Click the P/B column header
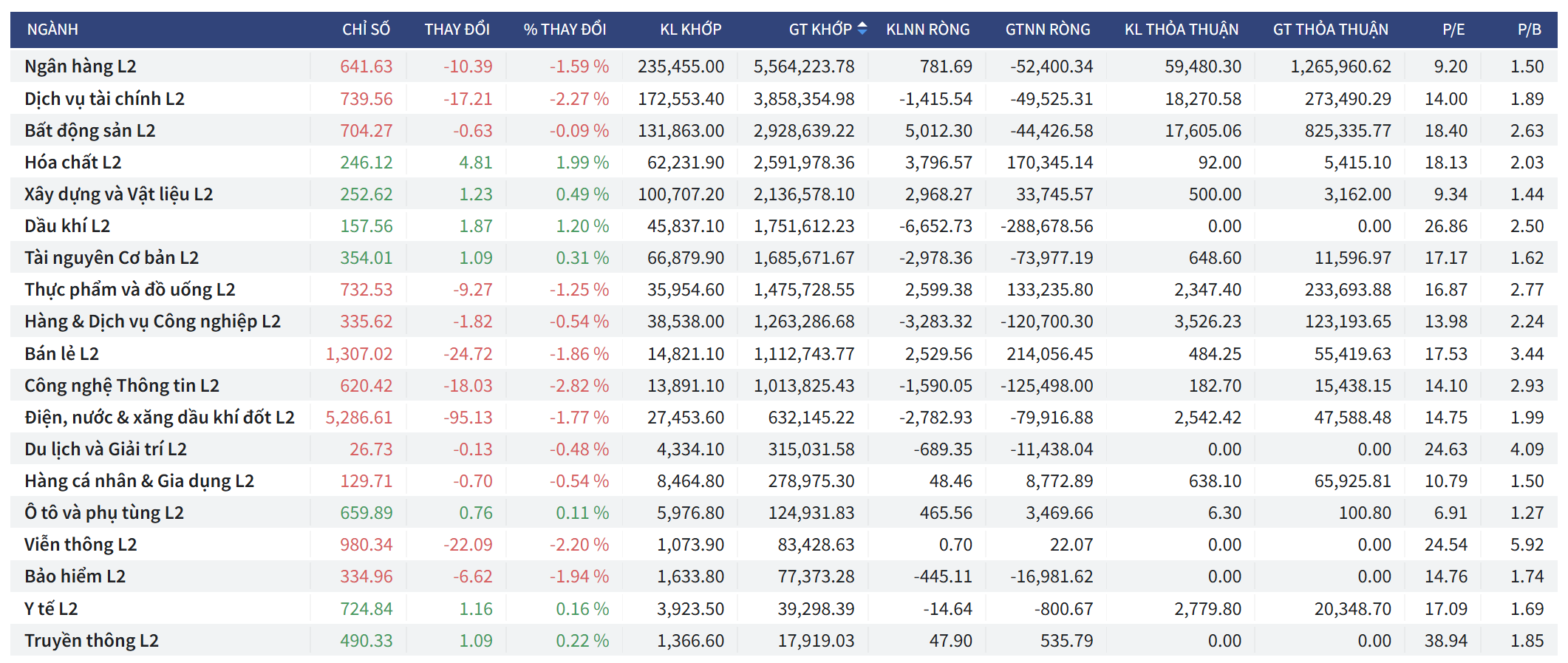This screenshot has width=1568, height=663. pyautogui.click(x=1529, y=30)
